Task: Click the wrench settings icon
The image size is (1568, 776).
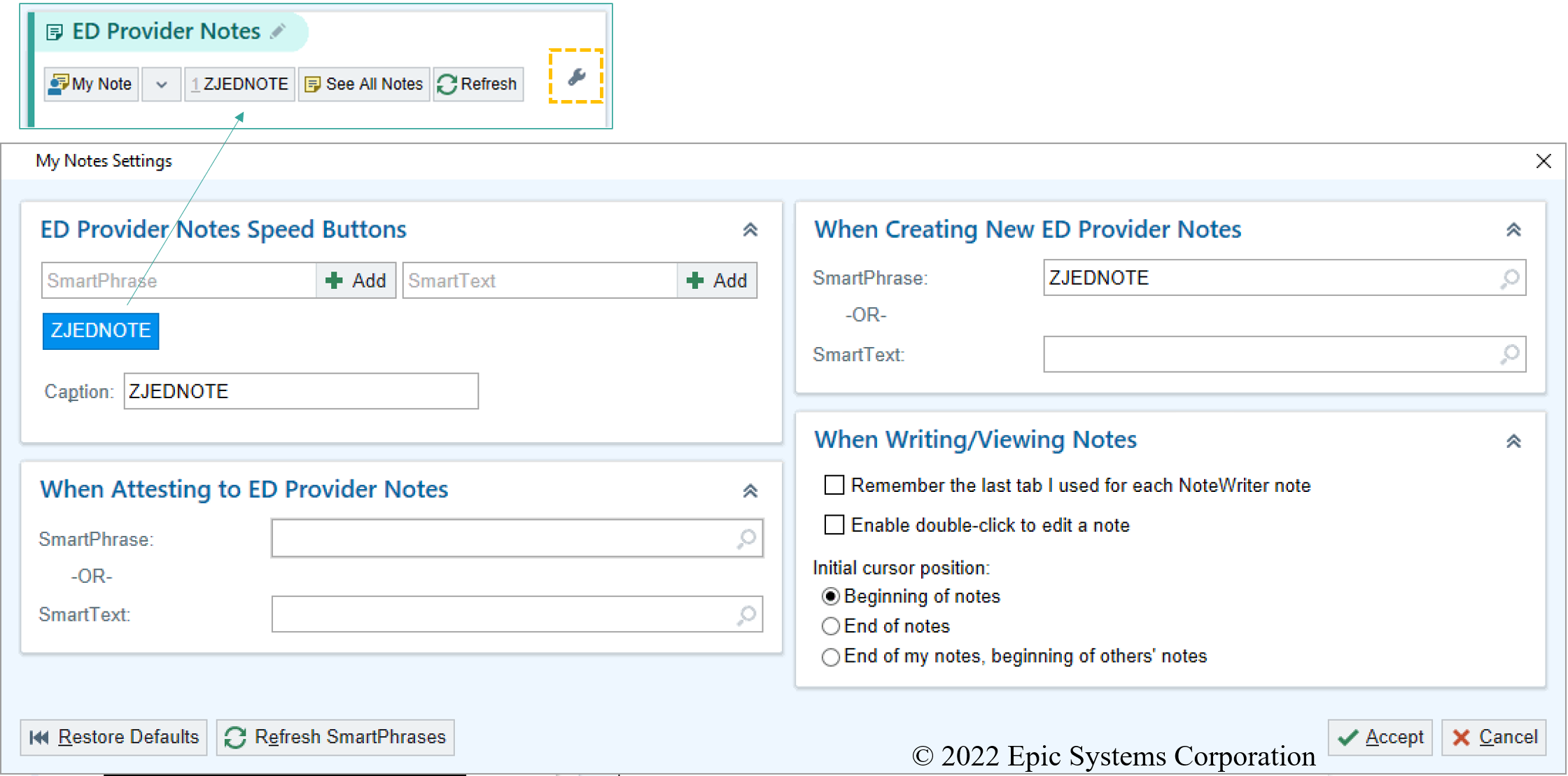Action: point(576,76)
